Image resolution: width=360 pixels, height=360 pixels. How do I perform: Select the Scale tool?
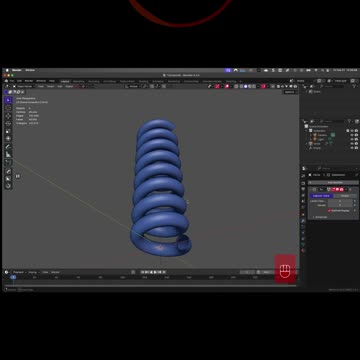click(8, 131)
